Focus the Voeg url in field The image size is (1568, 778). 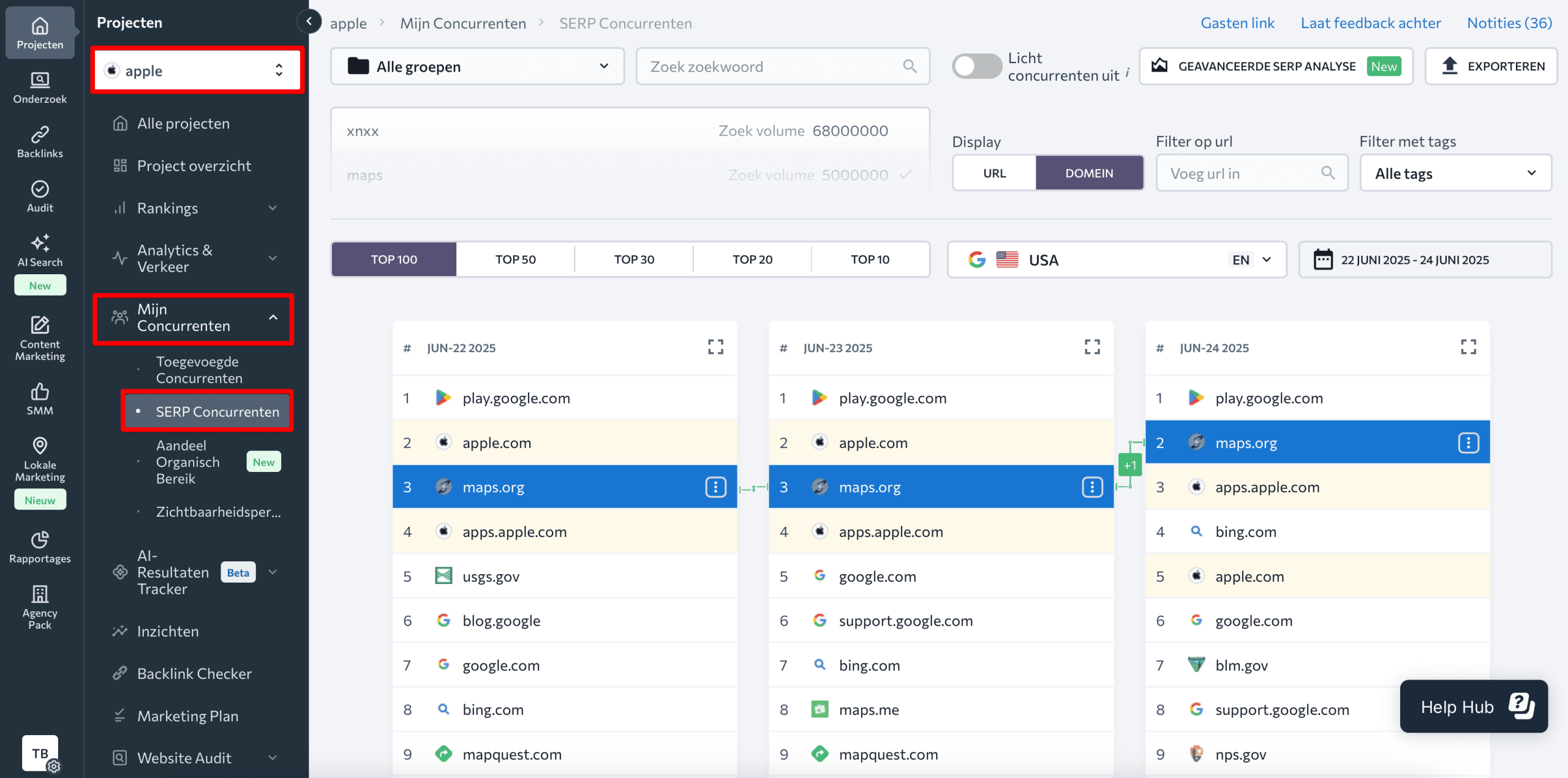point(1252,173)
